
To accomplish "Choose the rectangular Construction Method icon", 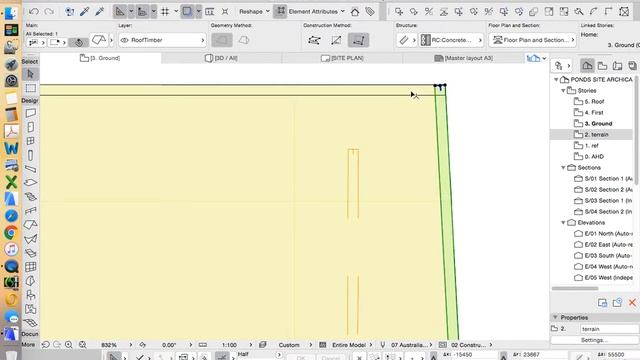I will coord(336,40).
